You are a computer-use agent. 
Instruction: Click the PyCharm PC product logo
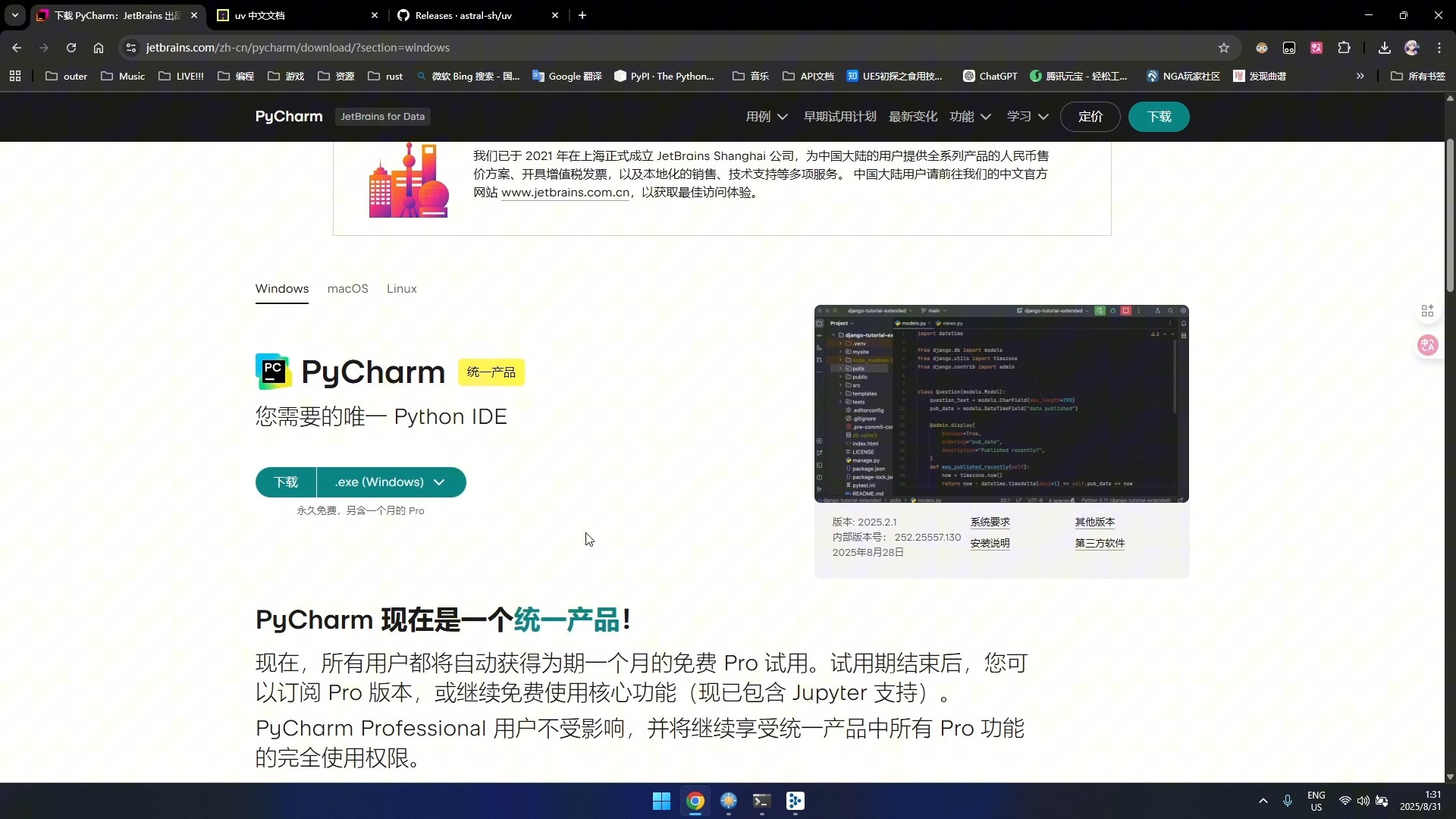point(273,372)
